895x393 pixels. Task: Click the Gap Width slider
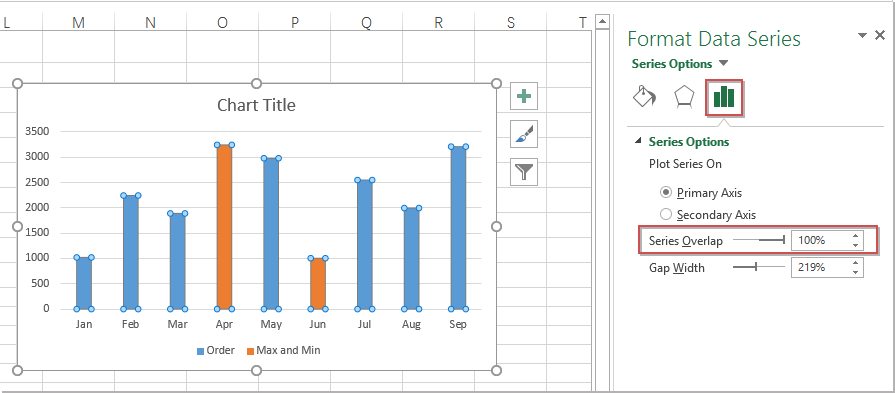(x=759, y=266)
